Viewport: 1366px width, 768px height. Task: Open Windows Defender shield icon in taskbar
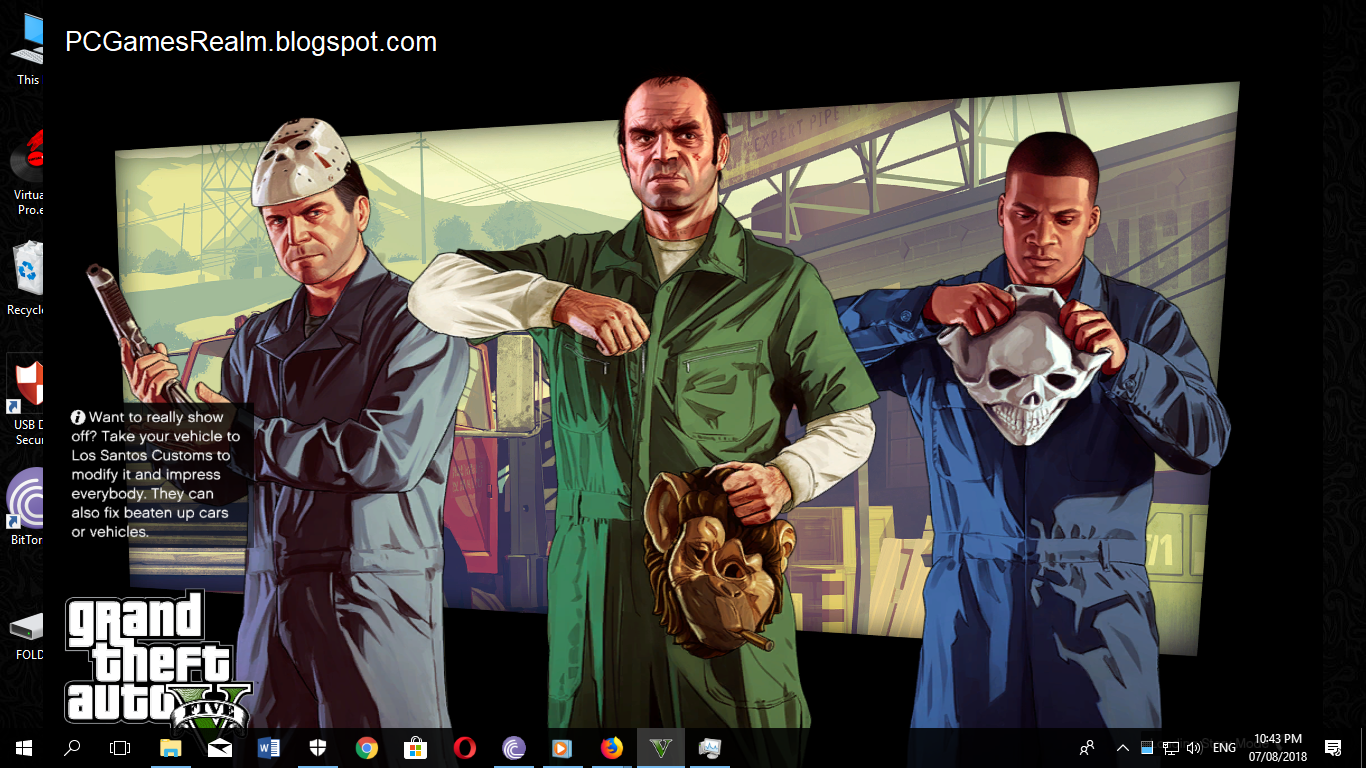coord(318,748)
